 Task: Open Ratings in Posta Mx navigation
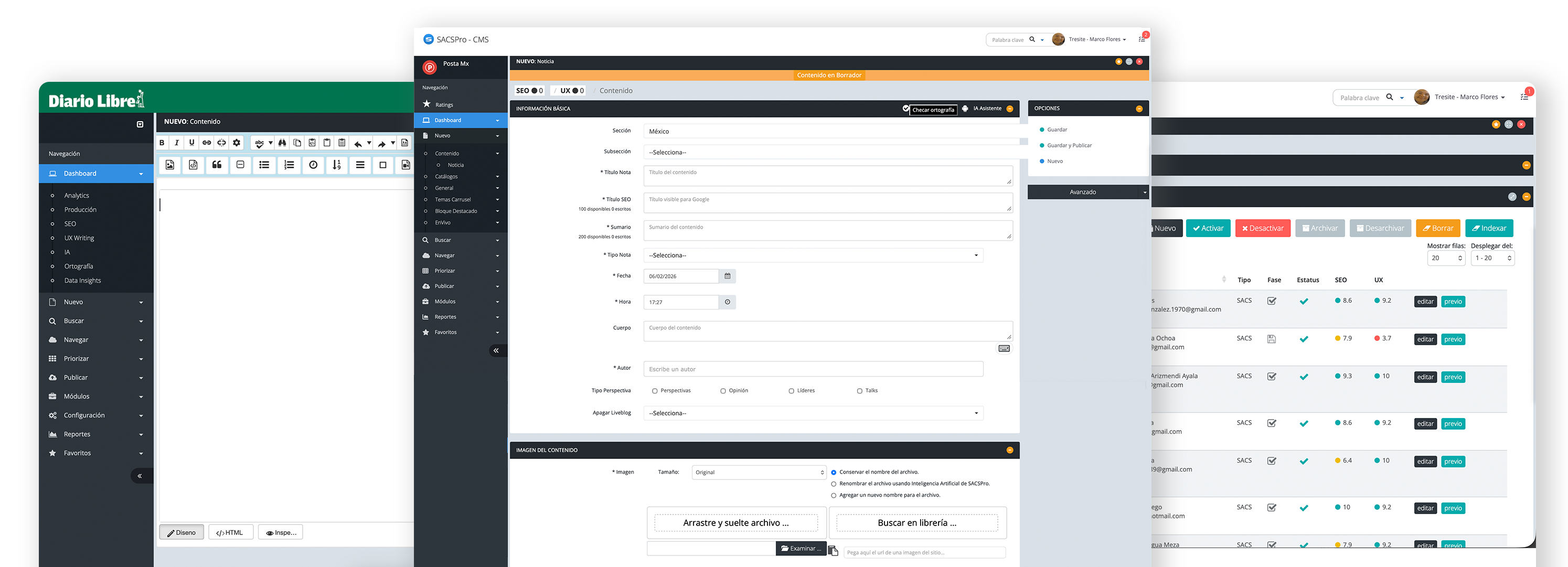[x=444, y=104]
